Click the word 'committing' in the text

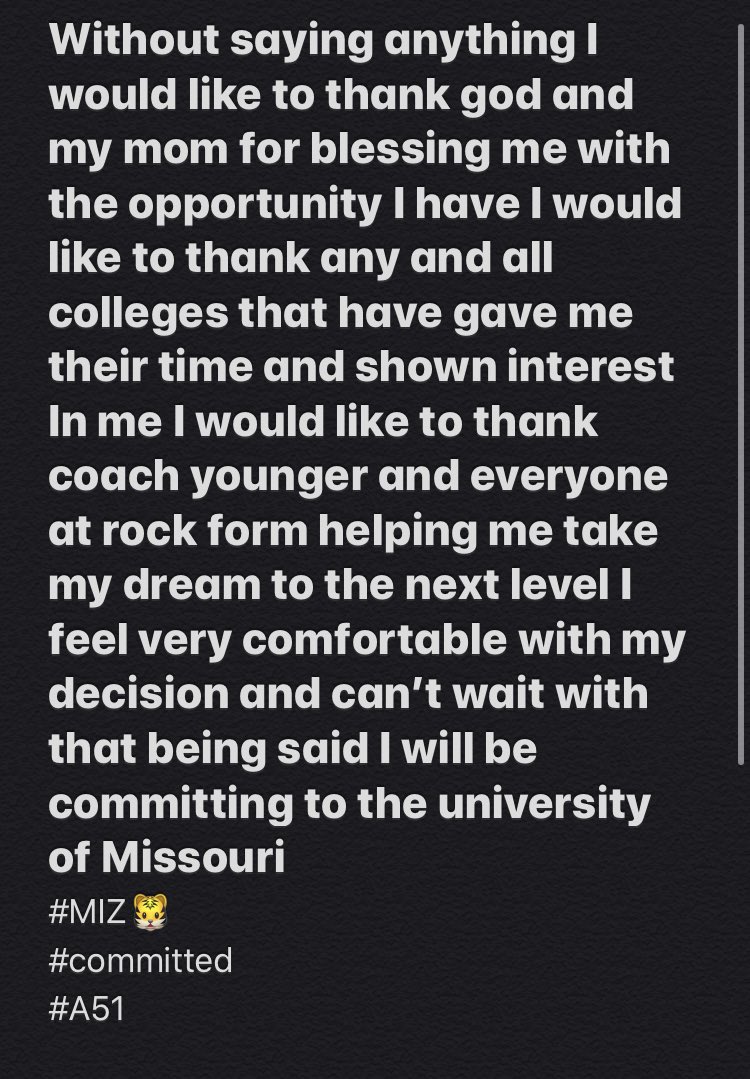[171, 805]
